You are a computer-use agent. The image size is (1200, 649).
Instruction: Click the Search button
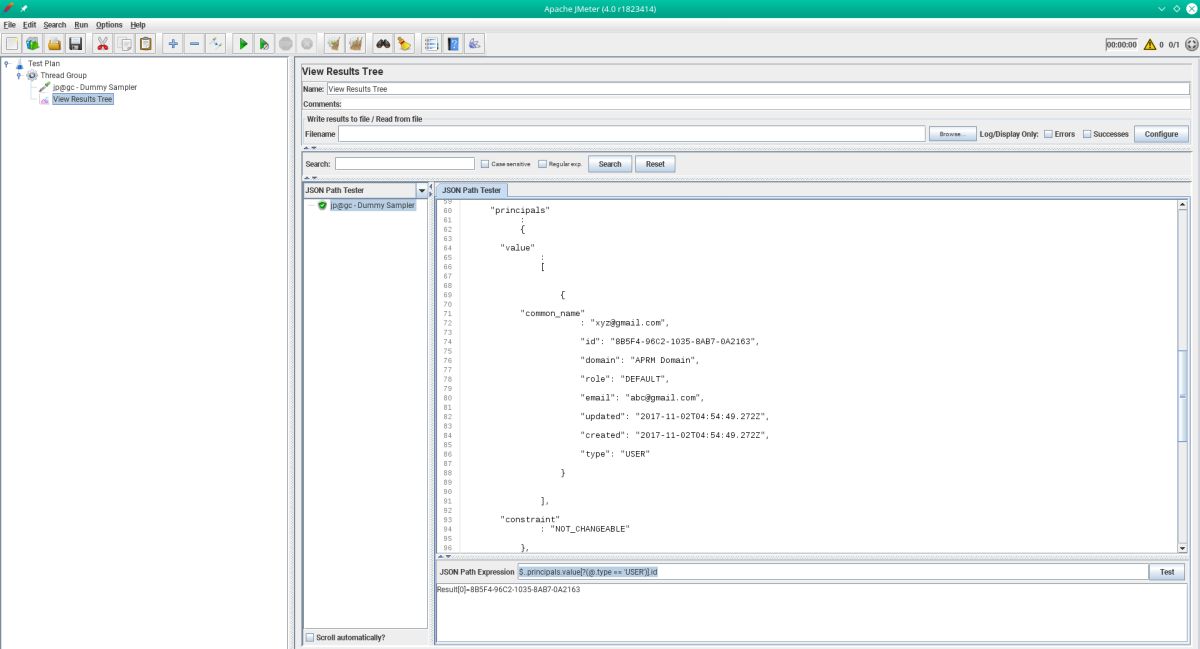click(610, 164)
